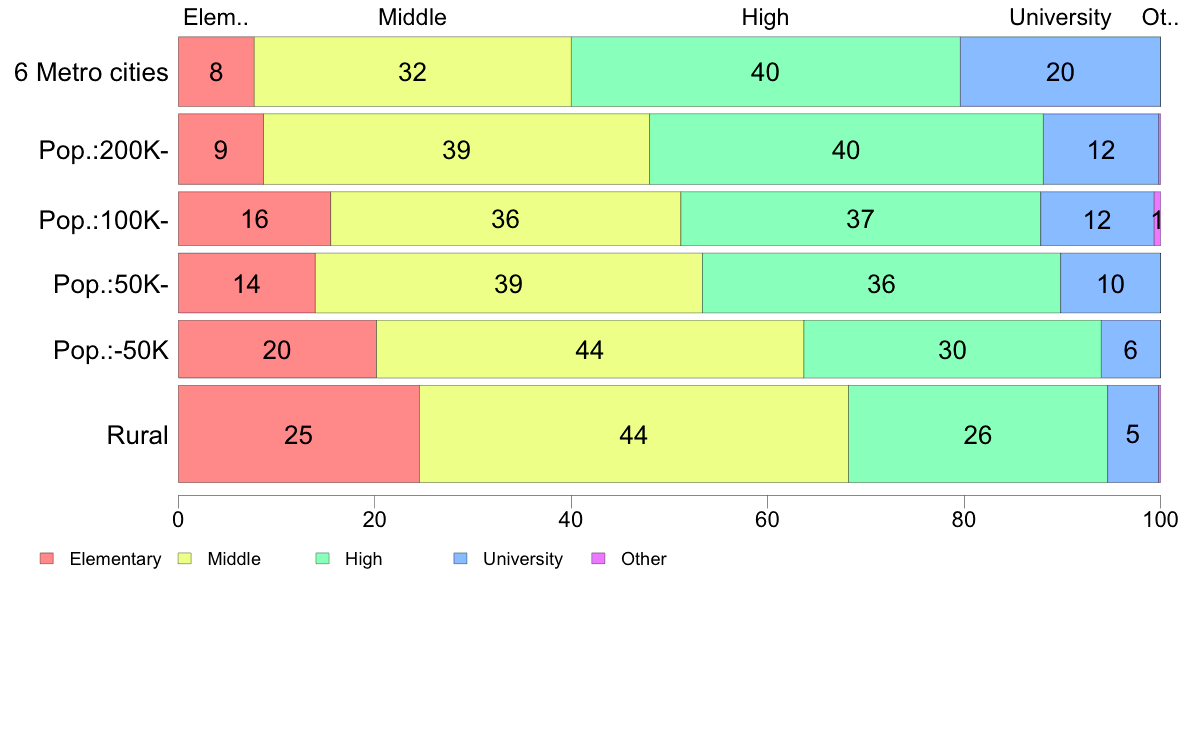1188x736 pixels.
Task: Click the Rural row label
Action: click(137, 435)
